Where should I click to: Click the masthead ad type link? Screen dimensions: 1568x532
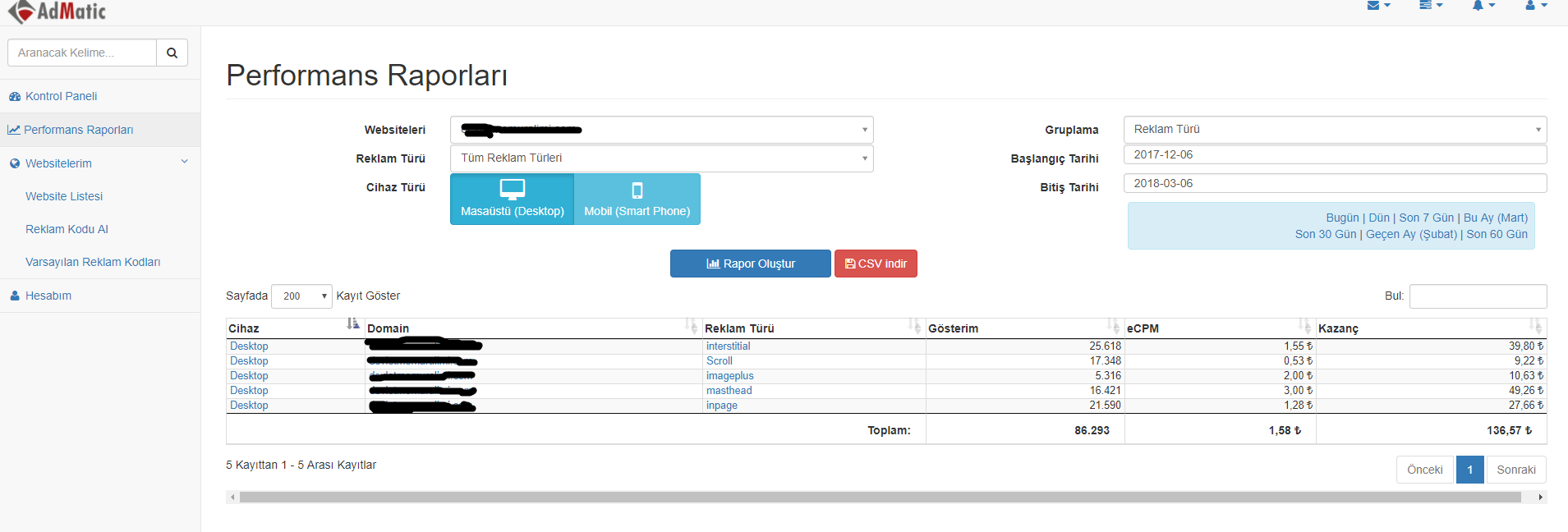(x=729, y=391)
